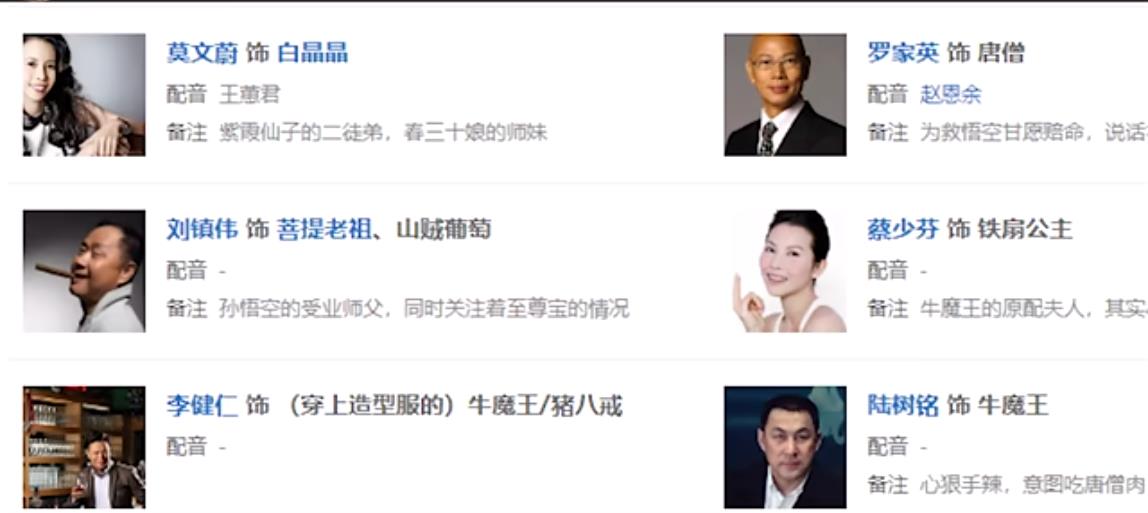Open 罗家英's portrait thumbnail
The height and width of the screenshot is (513, 1148).
(785, 94)
